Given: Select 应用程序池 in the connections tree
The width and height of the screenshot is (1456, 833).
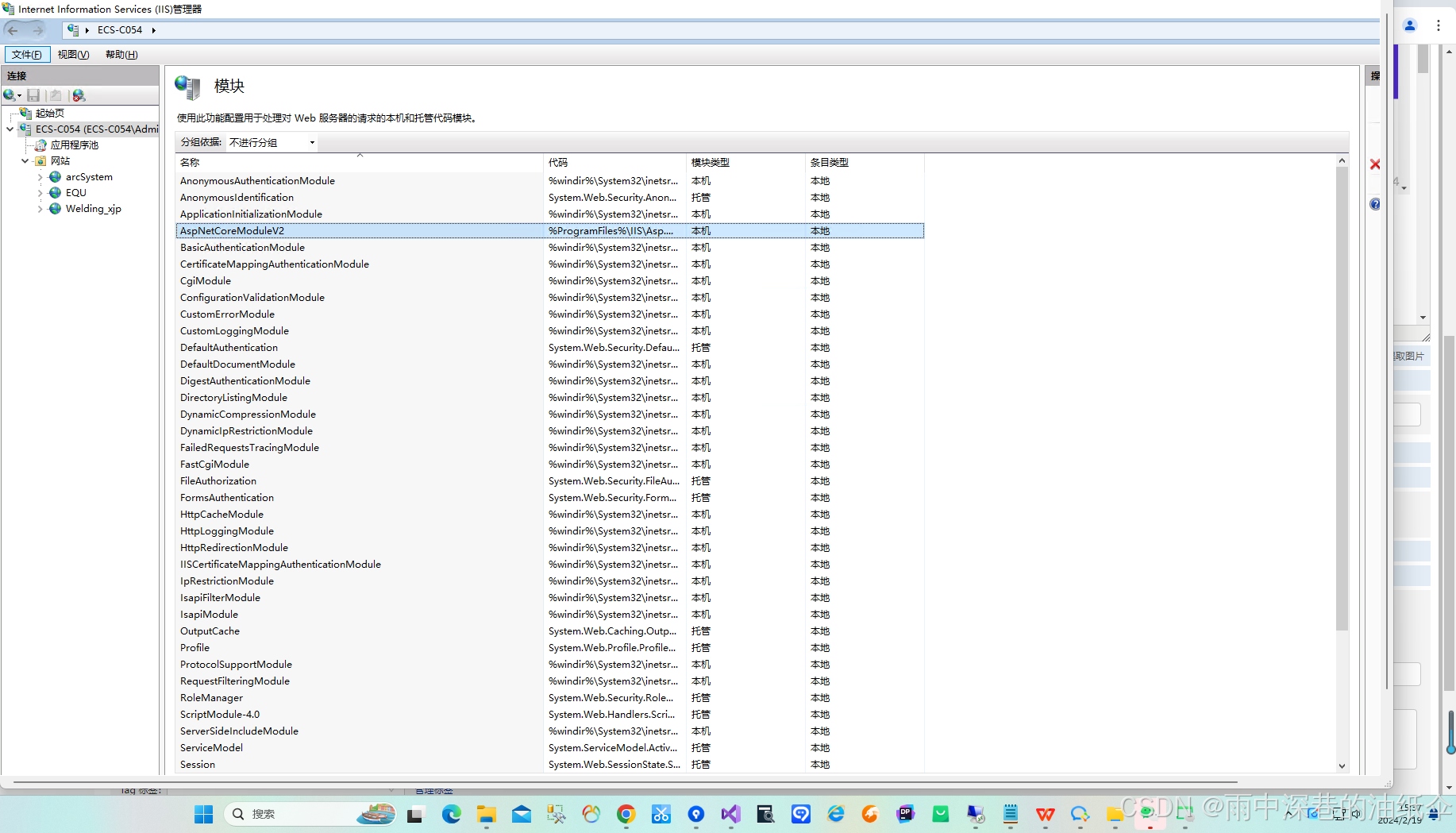Looking at the screenshot, I should tap(75, 145).
